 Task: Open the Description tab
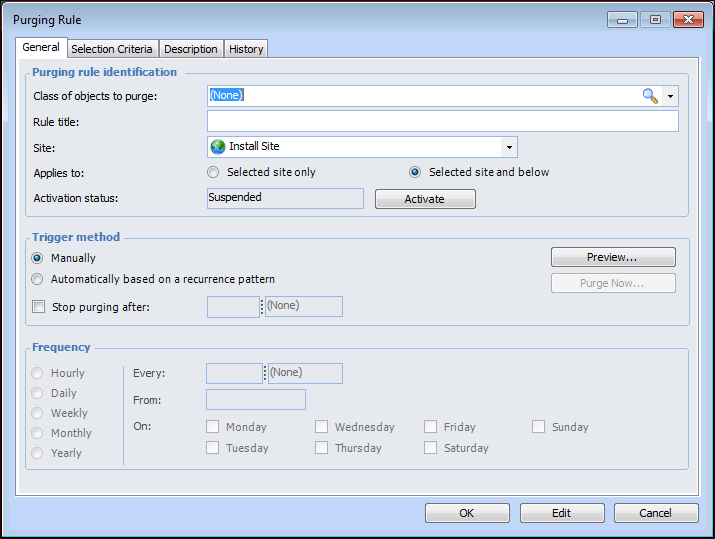click(191, 49)
